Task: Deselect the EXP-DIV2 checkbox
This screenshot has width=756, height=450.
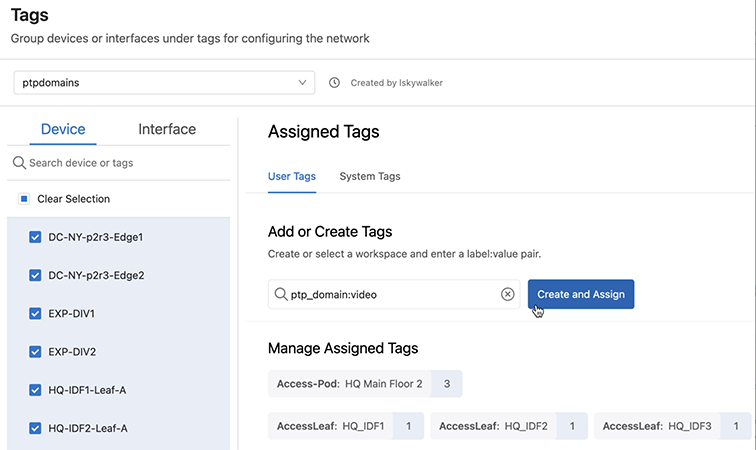Action: (35, 352)
